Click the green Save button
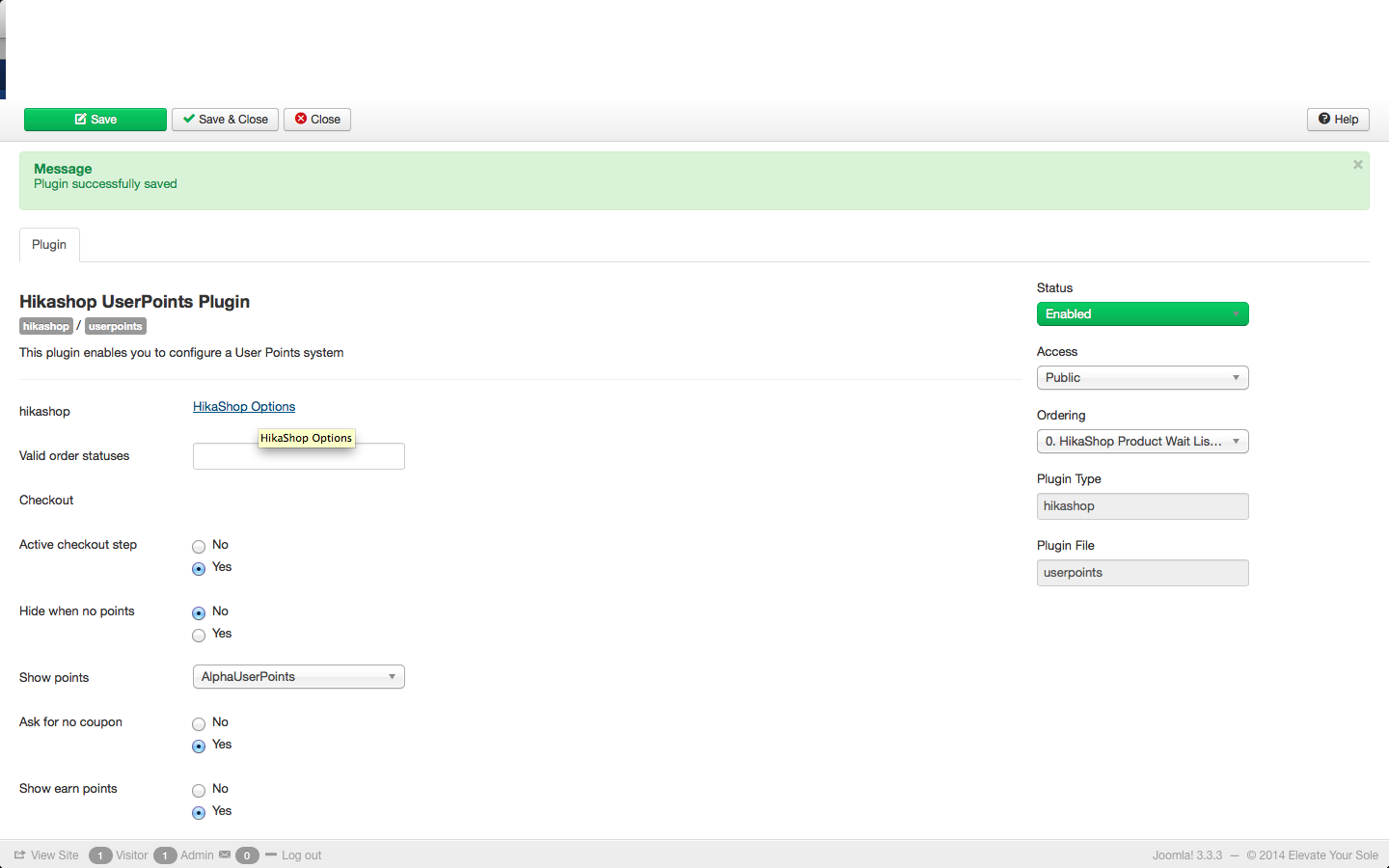The image size is (1389, 868). [95, 120]
